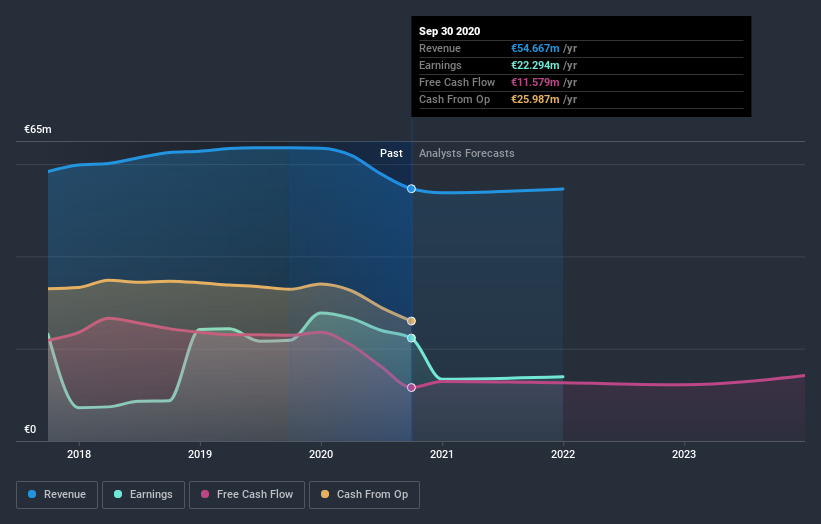Click the Analysts Forecasts label
Screen dimensions: 821x524
[x=467, y=153]
